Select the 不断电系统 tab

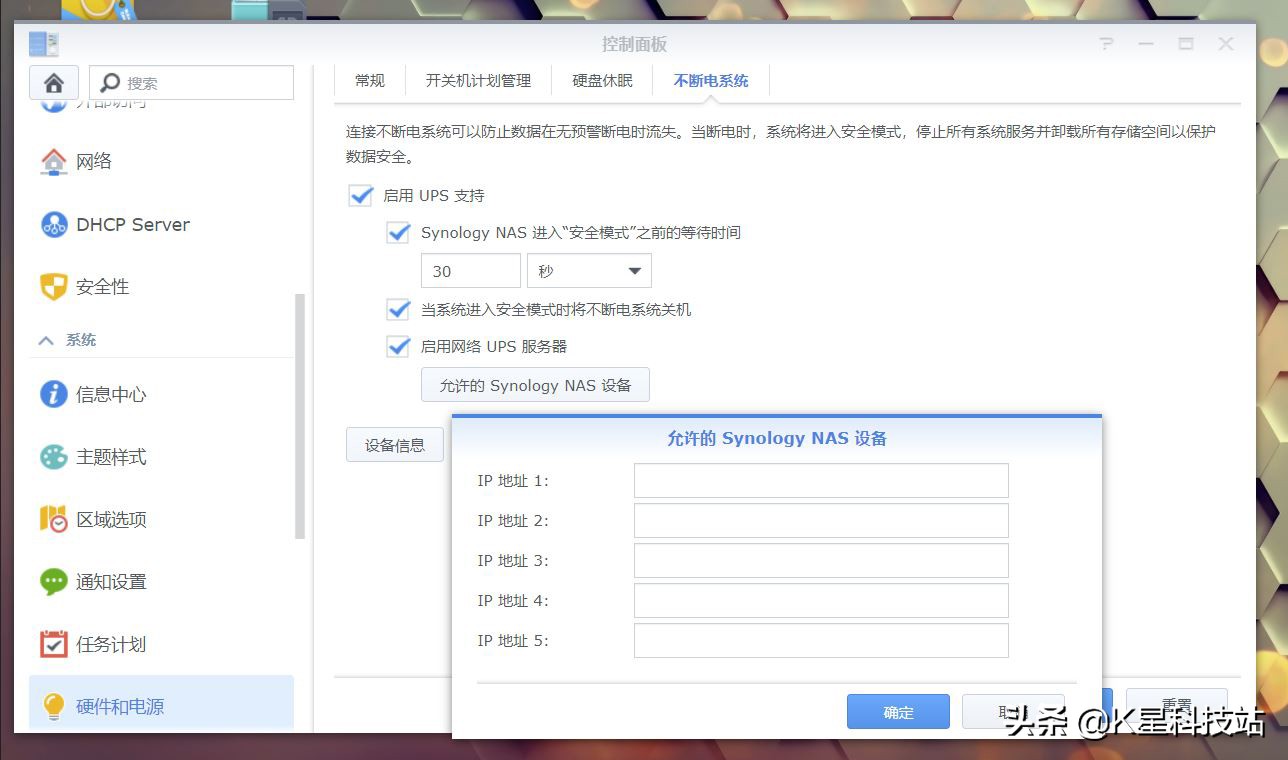[711, 81]
